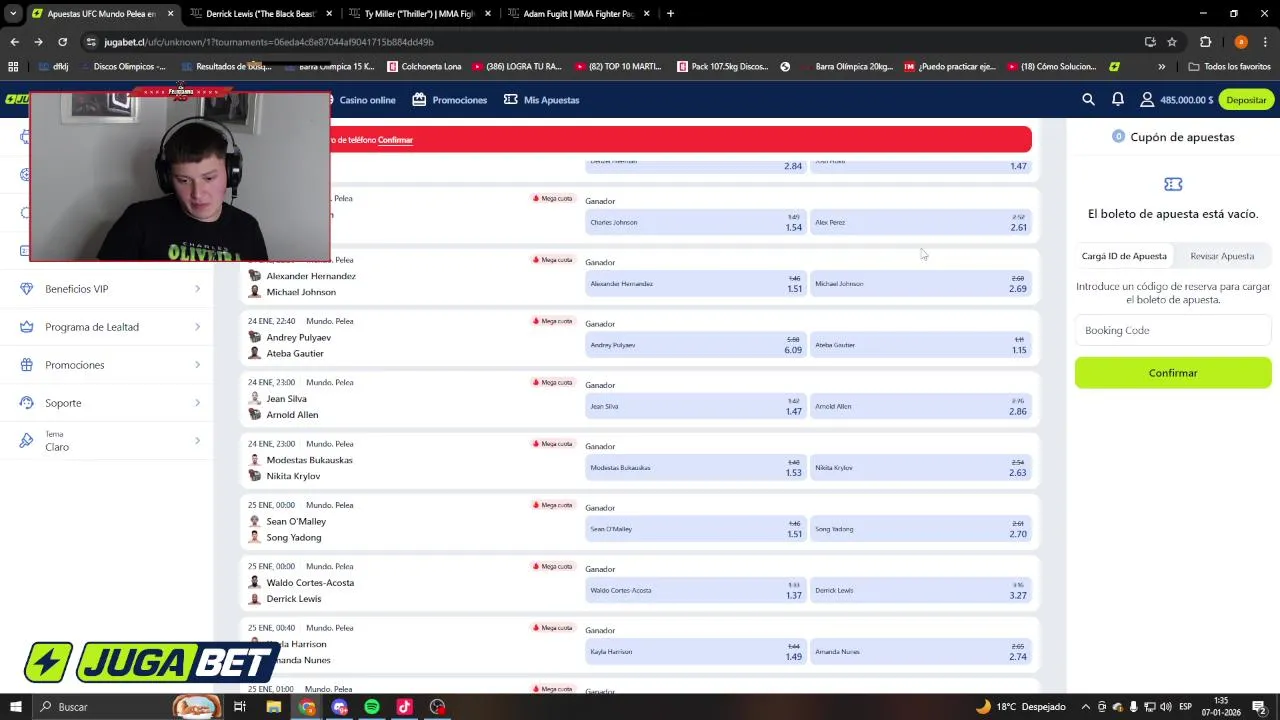
Task: Open the Andrey Pulyaev fighter name link
Action: [298, 337]
